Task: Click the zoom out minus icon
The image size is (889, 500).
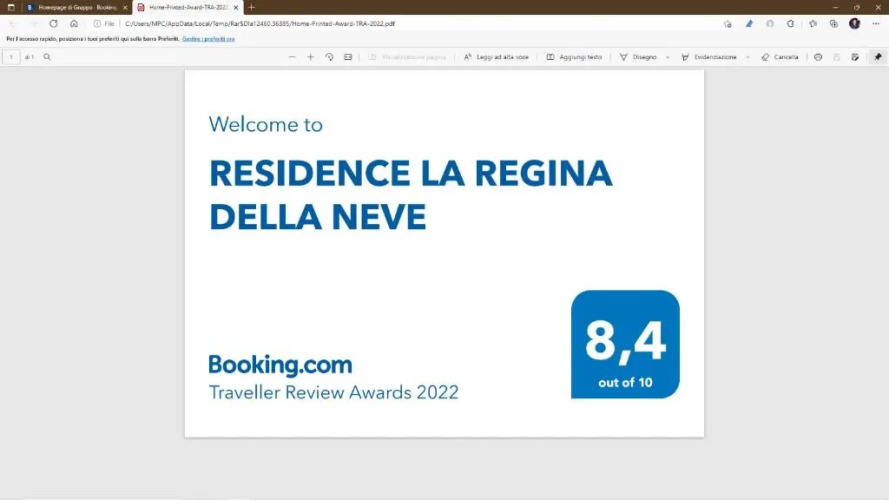Action: pyautogui.click(x=292, y=57)
